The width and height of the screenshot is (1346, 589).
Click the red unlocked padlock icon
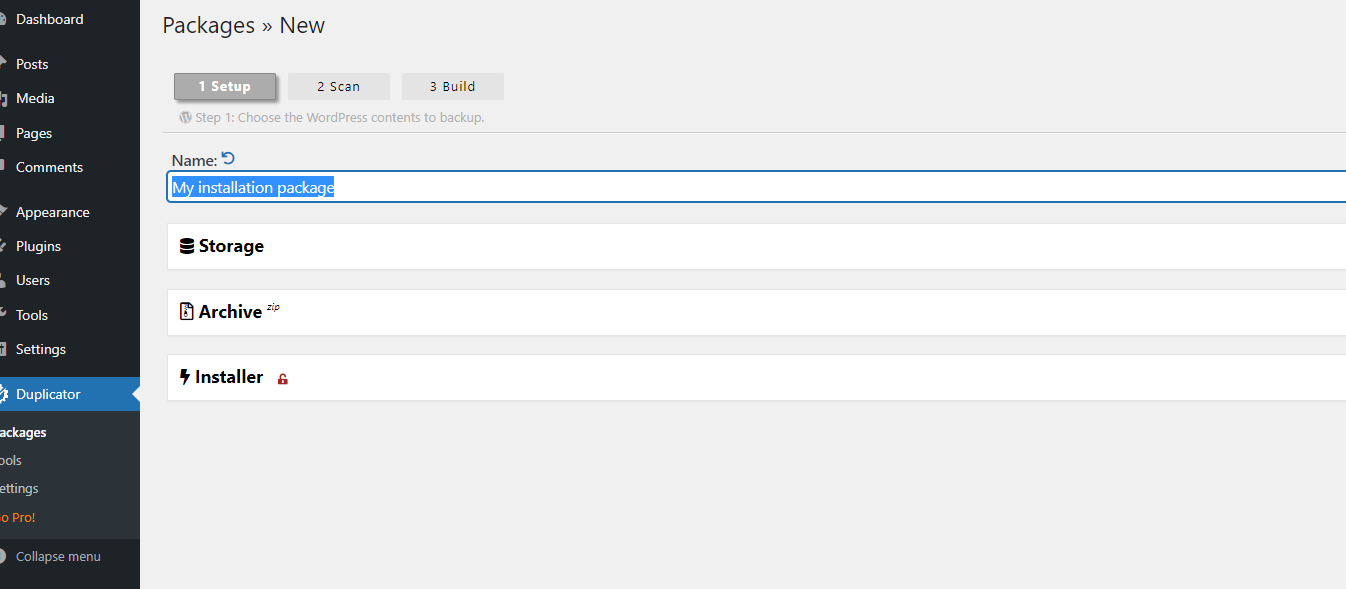tap(283, 379)
